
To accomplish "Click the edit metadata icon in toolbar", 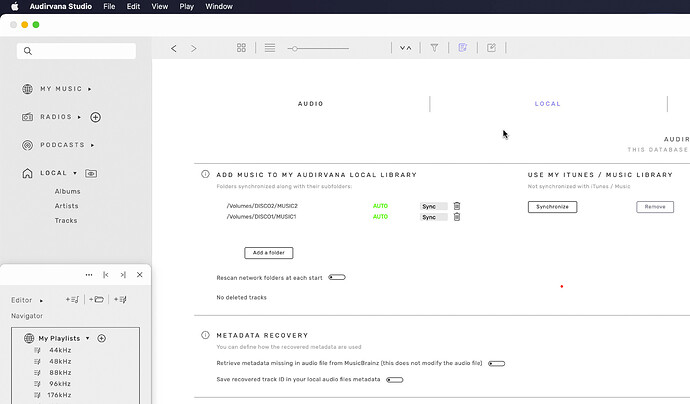I will tap(491, 48).
